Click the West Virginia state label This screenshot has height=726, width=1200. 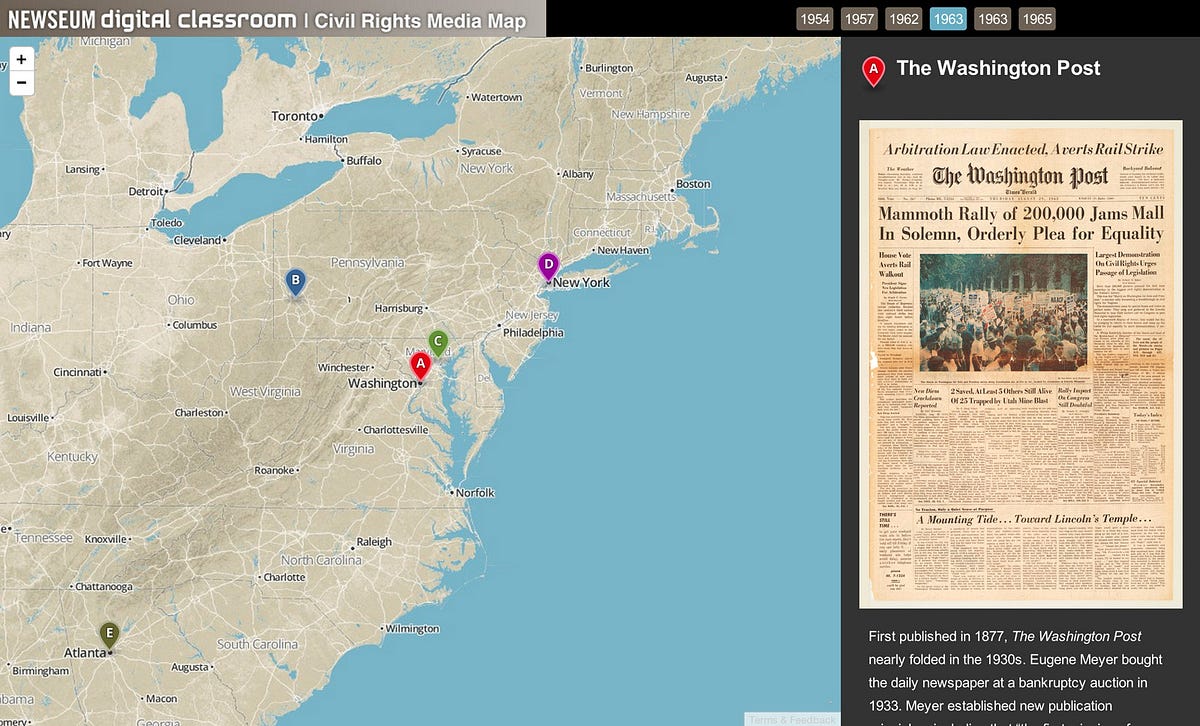tap(264, 391)
